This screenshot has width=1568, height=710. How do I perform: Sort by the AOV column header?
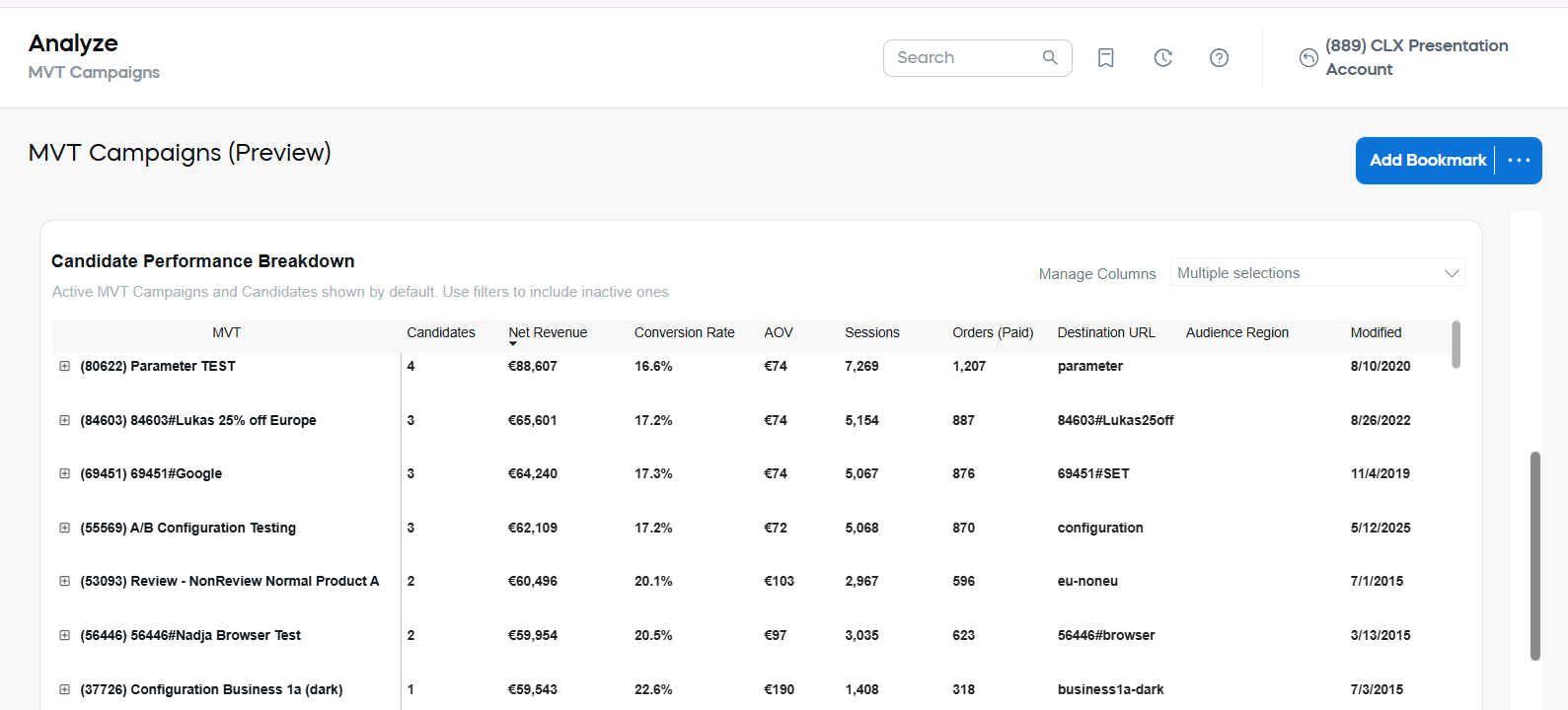[779, 332]
